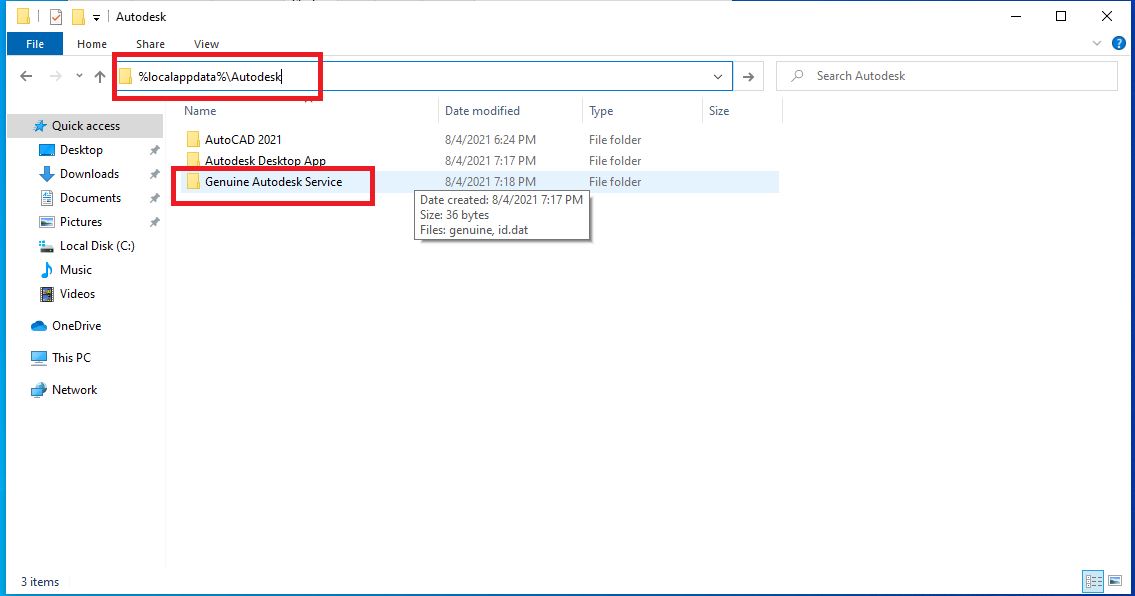This screenshot has width=1135, height=596.
Task: Click the Go To arrow beside address bar
Action: [x=748, y=77]
